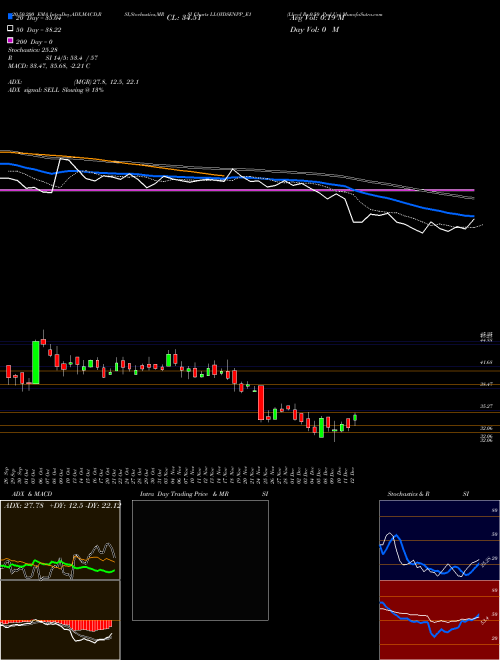Click the magenta 200 Day legend swatch
The image size is (500, 660).
(10, 40)
